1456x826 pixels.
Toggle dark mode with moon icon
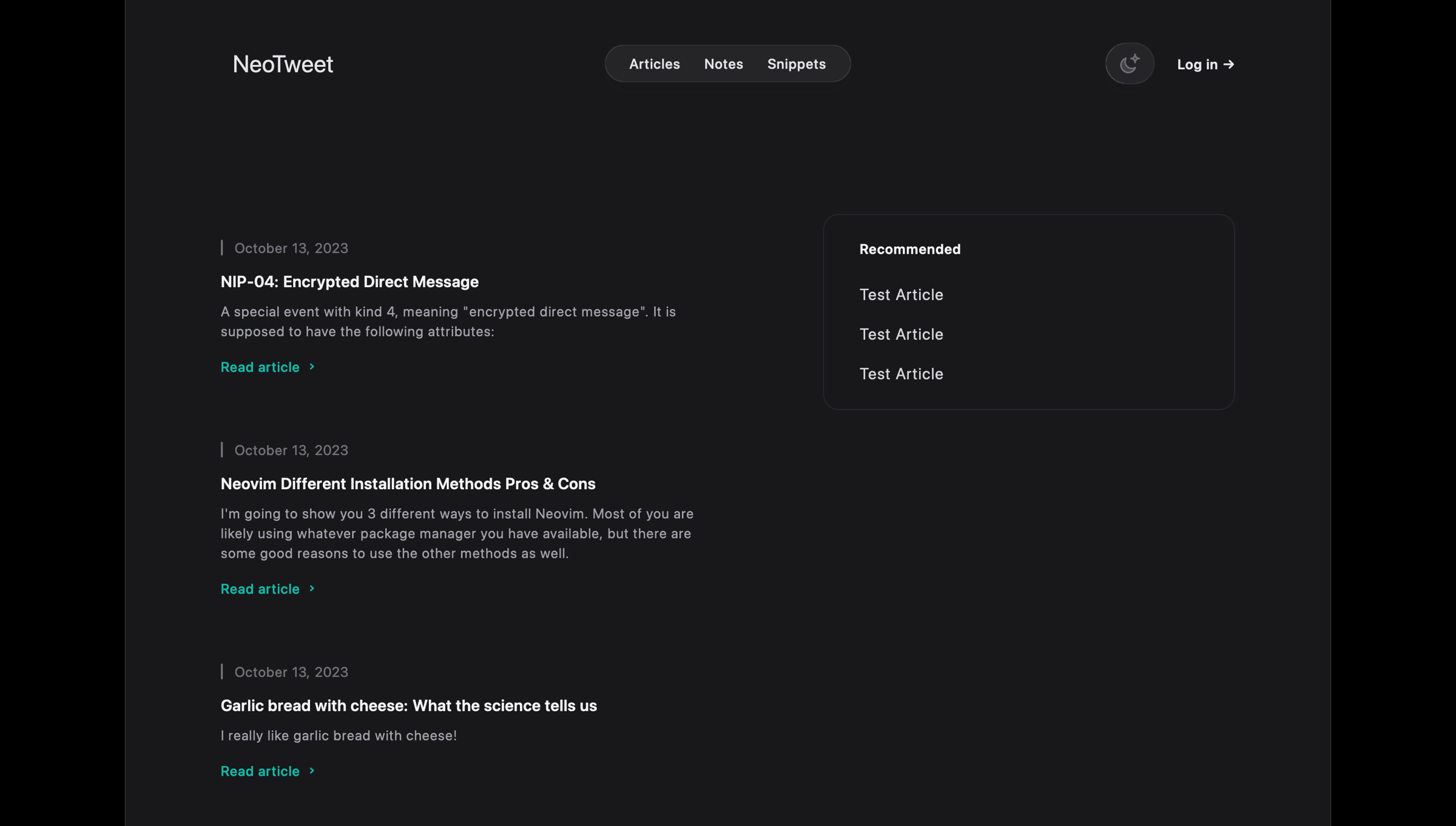pos(1129,64)
